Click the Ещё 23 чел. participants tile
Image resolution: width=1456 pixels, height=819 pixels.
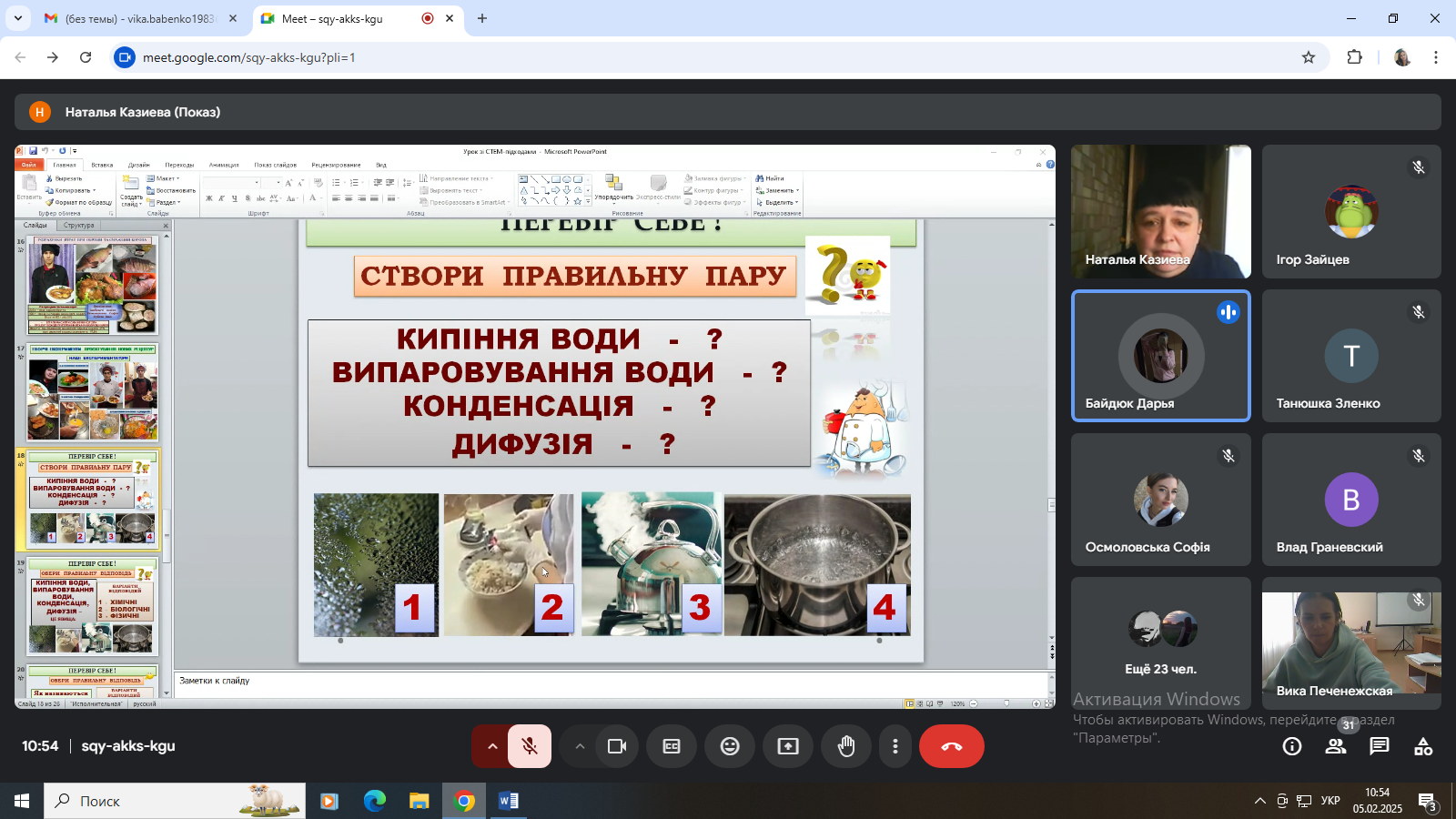[x=1160, y=643]
